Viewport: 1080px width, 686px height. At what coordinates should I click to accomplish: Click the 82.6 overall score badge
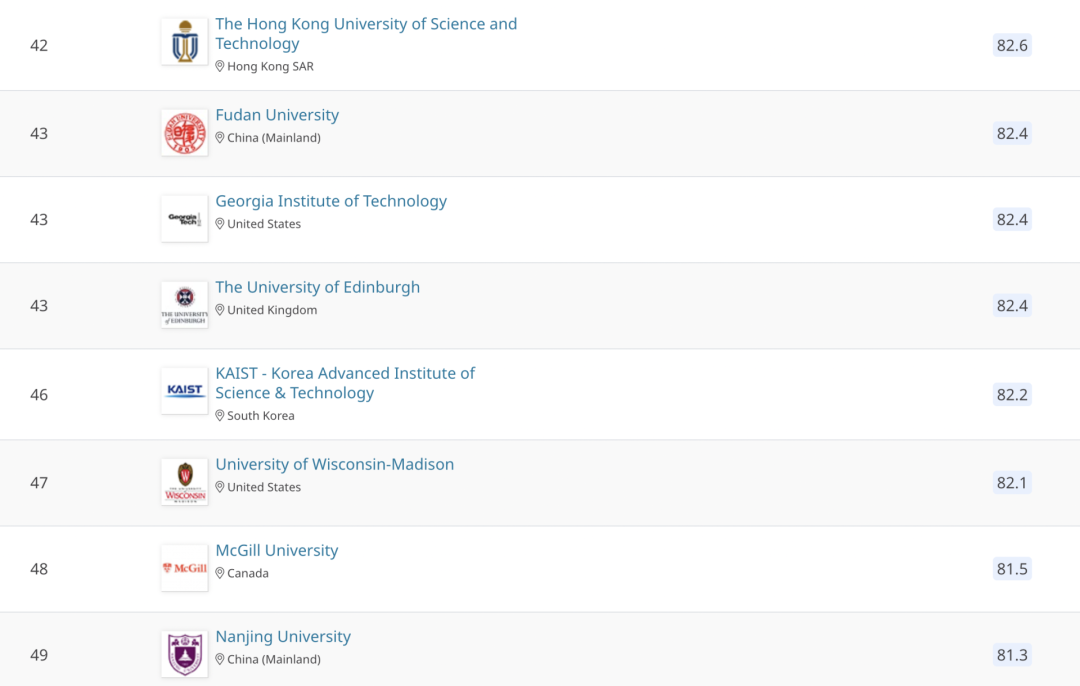click(x=1012, y=45)
